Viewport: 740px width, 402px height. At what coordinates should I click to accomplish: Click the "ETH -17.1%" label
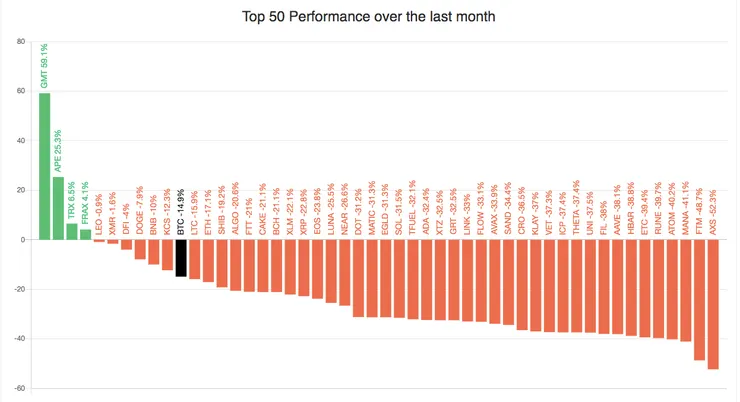tap(208, 210)
